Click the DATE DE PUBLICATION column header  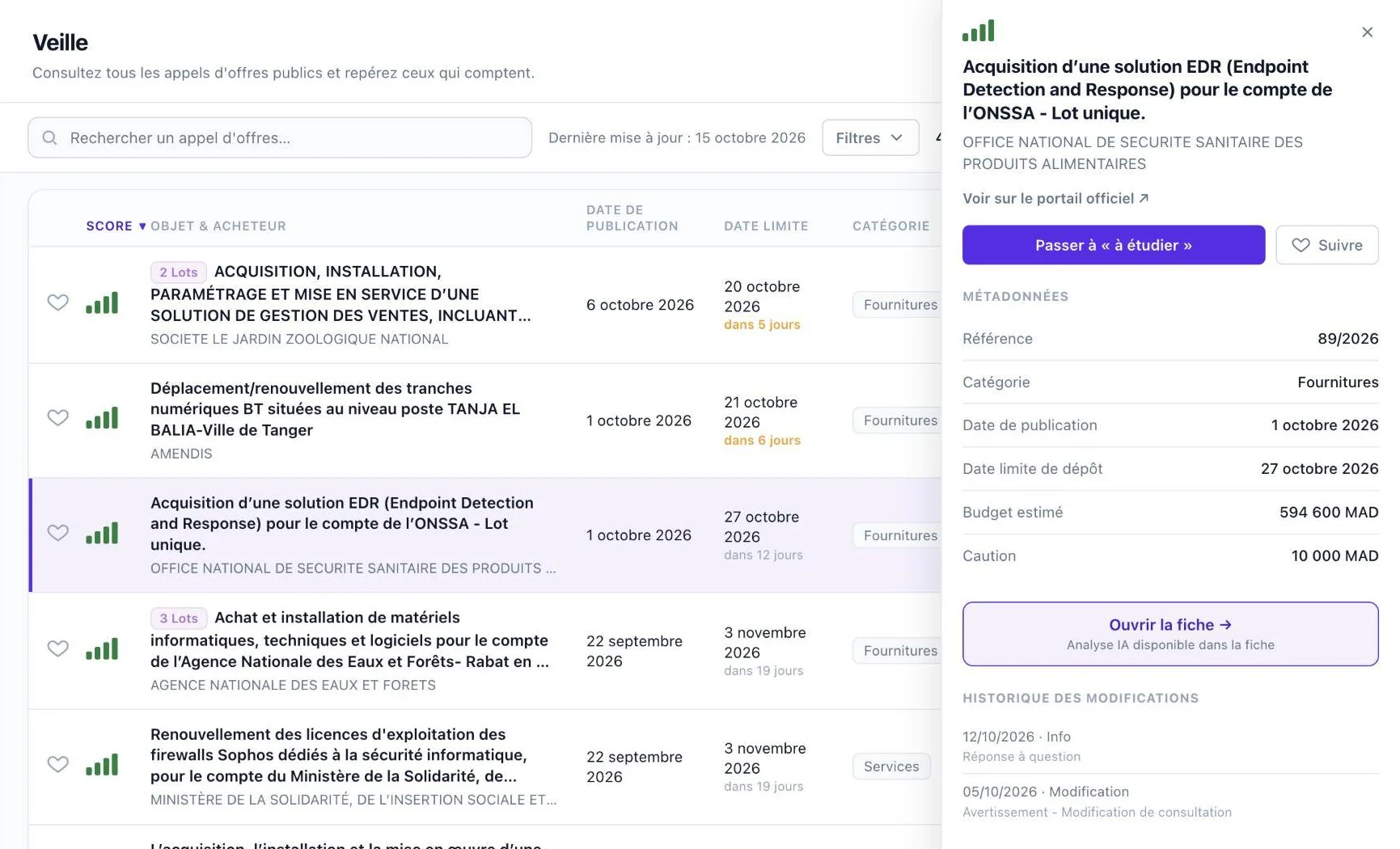tap(632, 218)
